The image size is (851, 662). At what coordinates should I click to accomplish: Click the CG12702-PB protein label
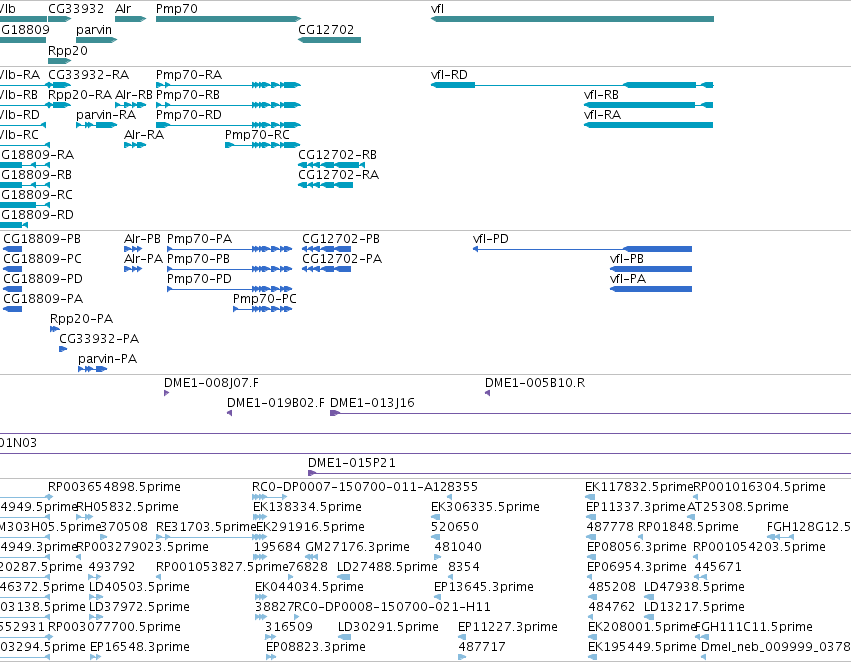pos(341,239)
